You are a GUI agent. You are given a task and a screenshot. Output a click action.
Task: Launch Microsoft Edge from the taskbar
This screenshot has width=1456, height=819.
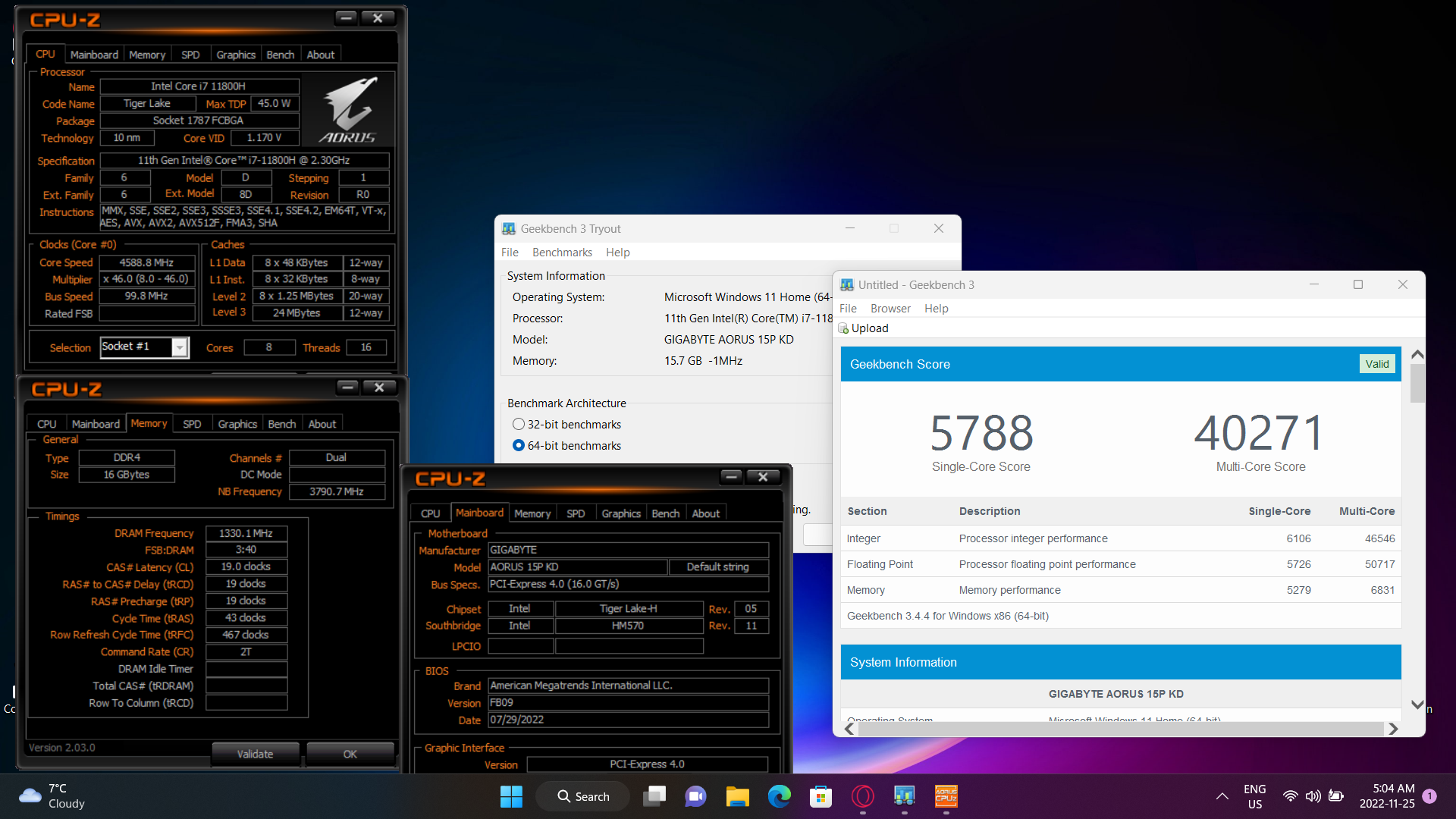click(x=779, y=796)
